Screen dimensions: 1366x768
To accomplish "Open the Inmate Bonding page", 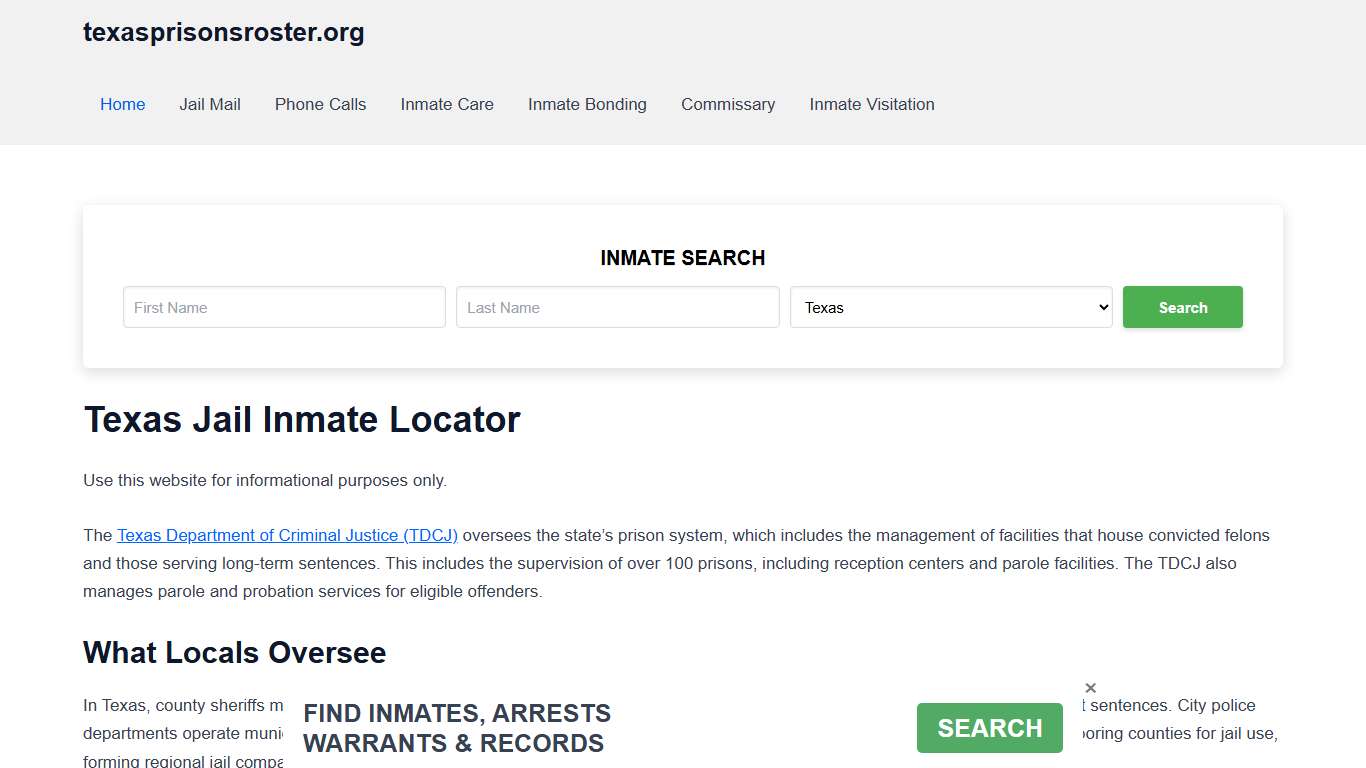I will click(587, 104).
